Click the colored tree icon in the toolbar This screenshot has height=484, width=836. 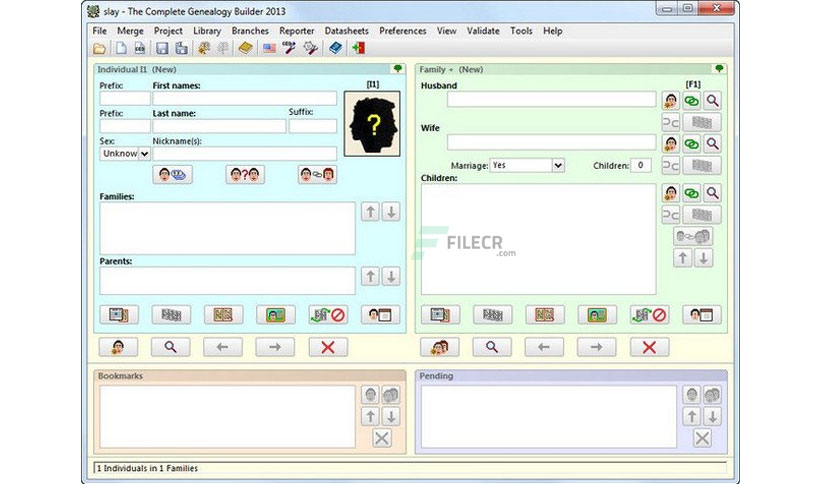[204, 49]
